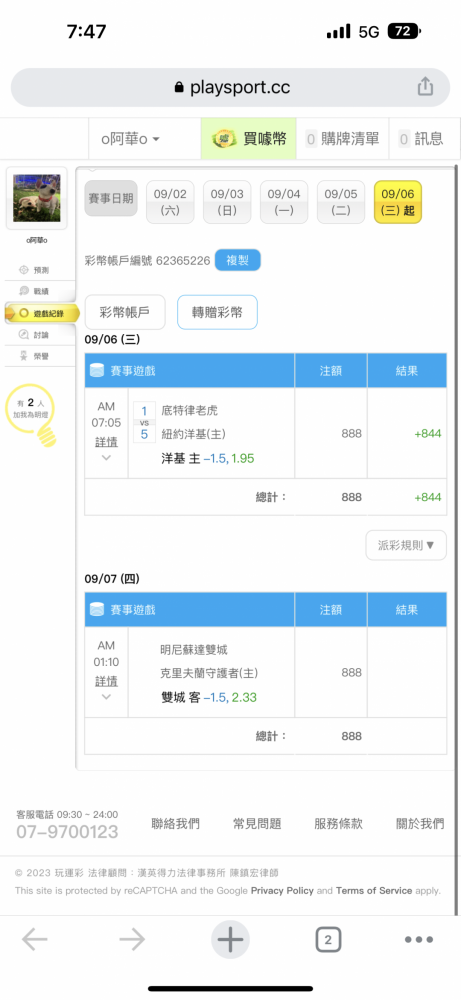This screenshot has height=1000, width=461.
Task: Click the 複製 copy button
Action: 238,261
